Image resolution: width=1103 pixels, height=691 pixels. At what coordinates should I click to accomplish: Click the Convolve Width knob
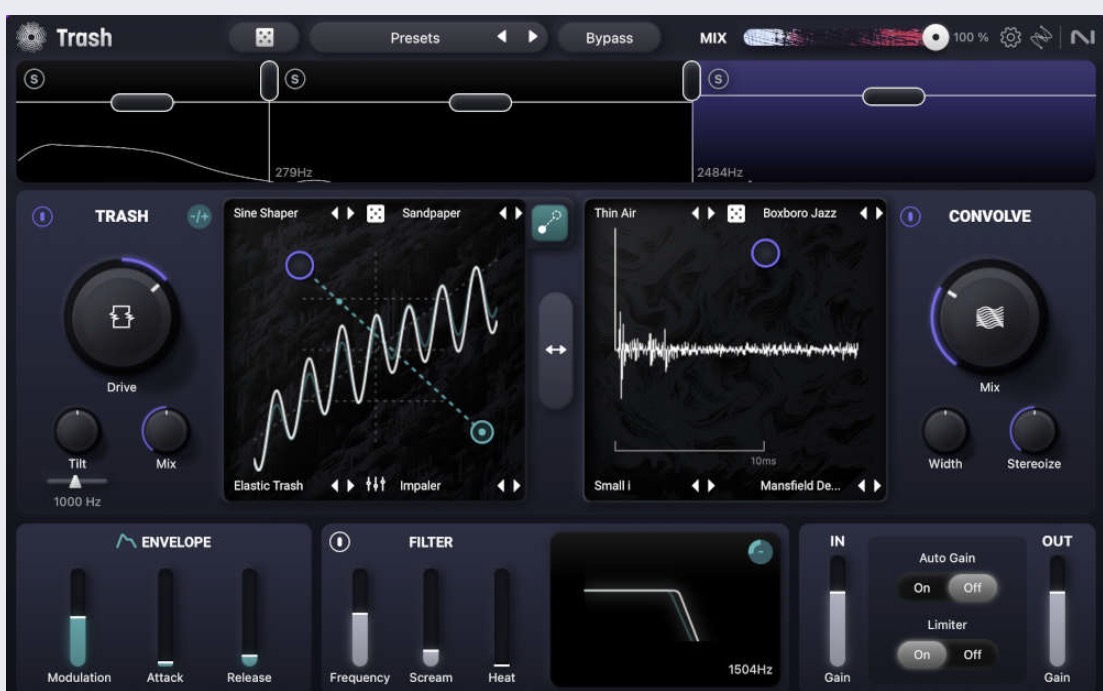pos(945,431)
